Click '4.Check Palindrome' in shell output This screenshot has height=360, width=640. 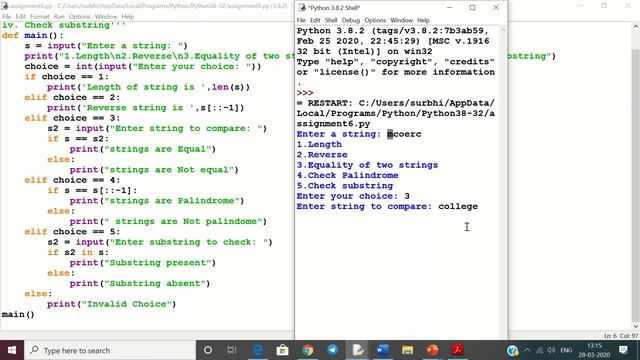tap(347, 176)
